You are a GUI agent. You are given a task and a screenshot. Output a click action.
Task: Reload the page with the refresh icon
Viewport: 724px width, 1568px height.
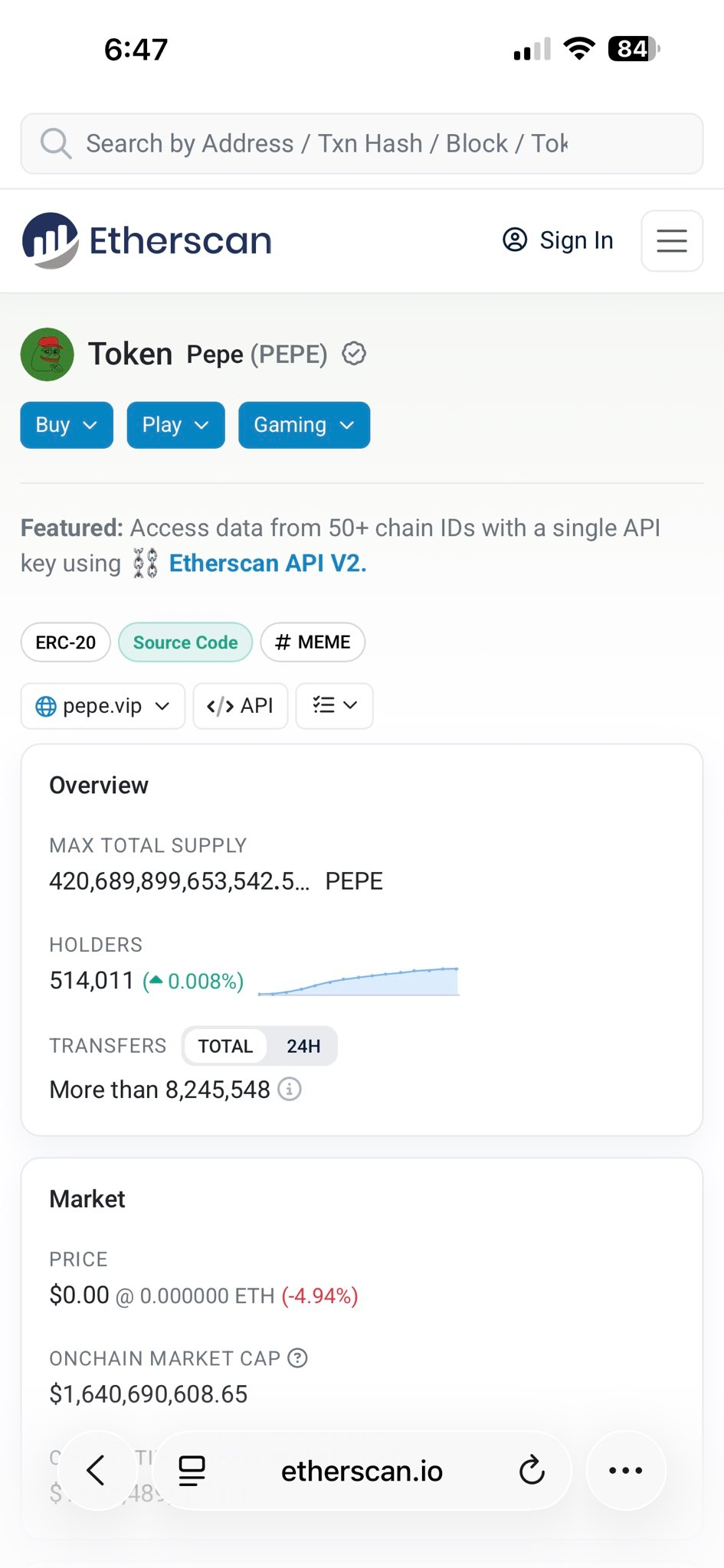pyautogui.click(x=532, y=1470)
